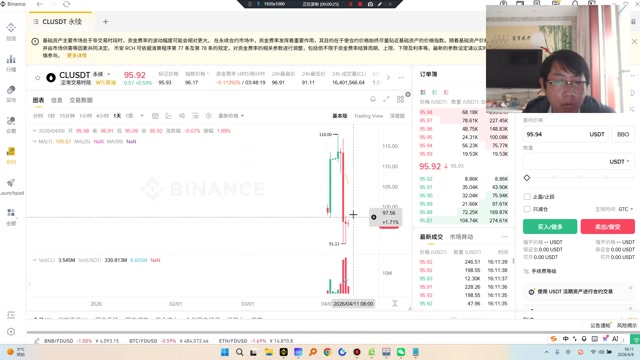
Task: Open the 最新成交 recent trades tab
Action: pos(431,237)
